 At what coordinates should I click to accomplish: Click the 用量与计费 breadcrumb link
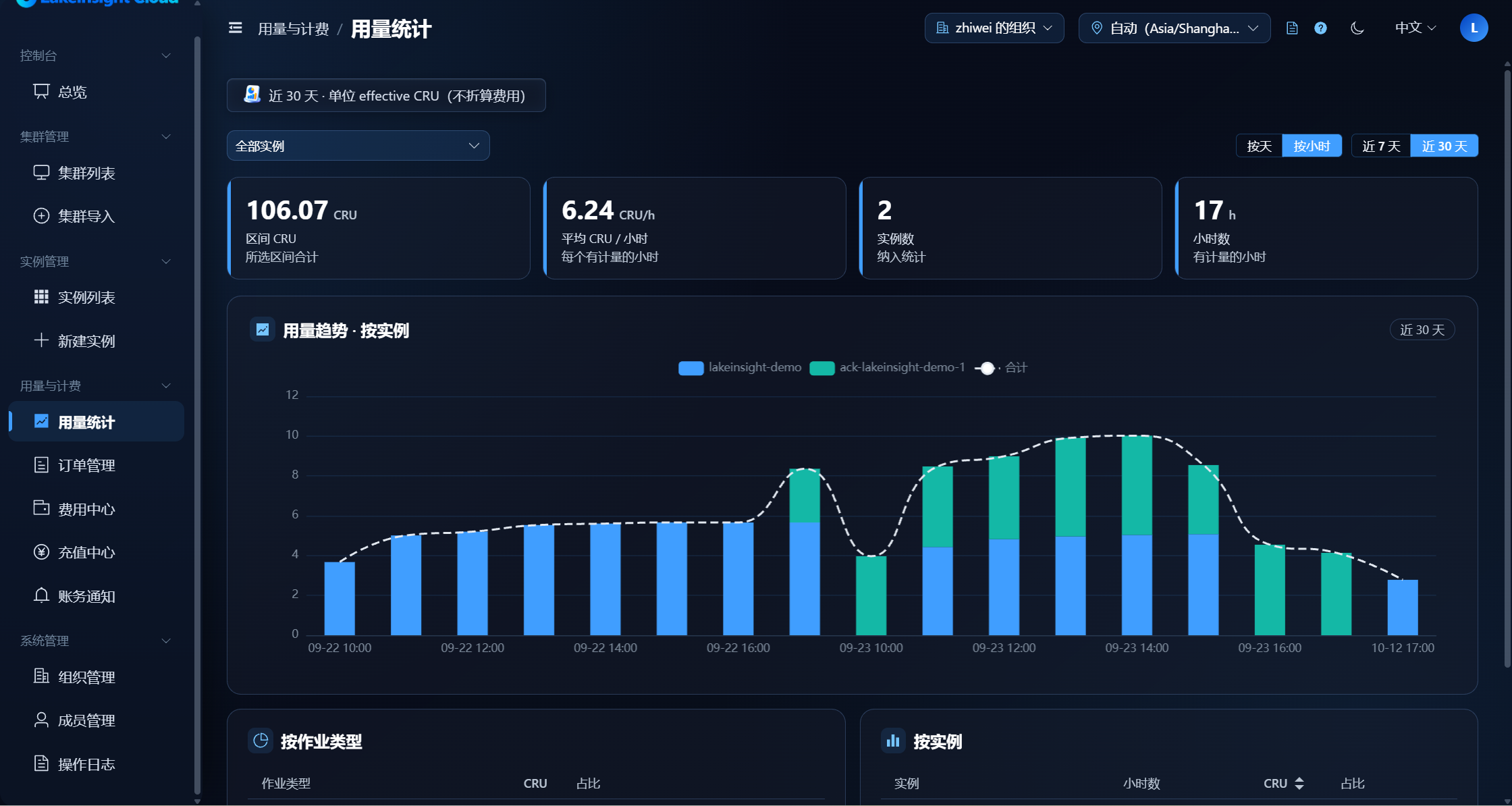(x=294, y=29)
